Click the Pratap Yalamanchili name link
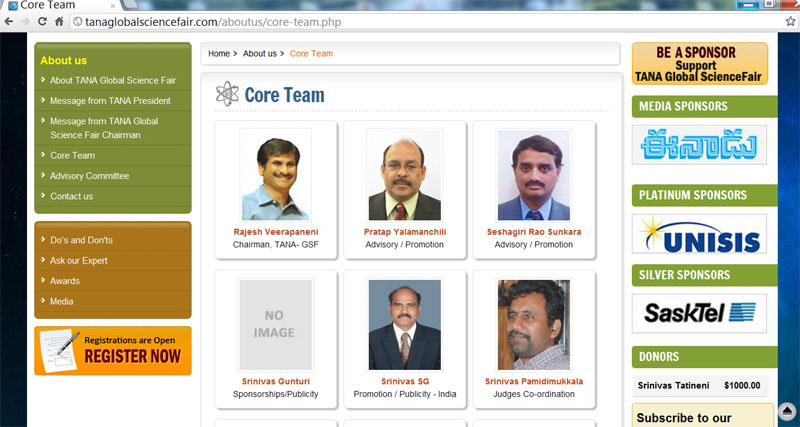This screenshot has width=800, height=427. [x=404, y=232]
